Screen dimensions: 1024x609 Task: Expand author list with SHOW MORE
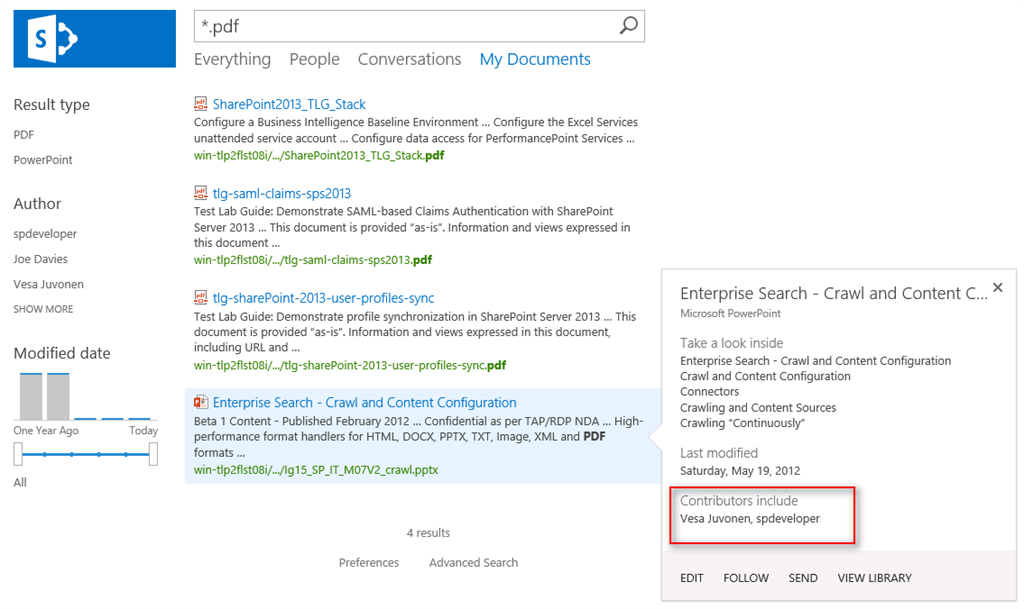43,309
